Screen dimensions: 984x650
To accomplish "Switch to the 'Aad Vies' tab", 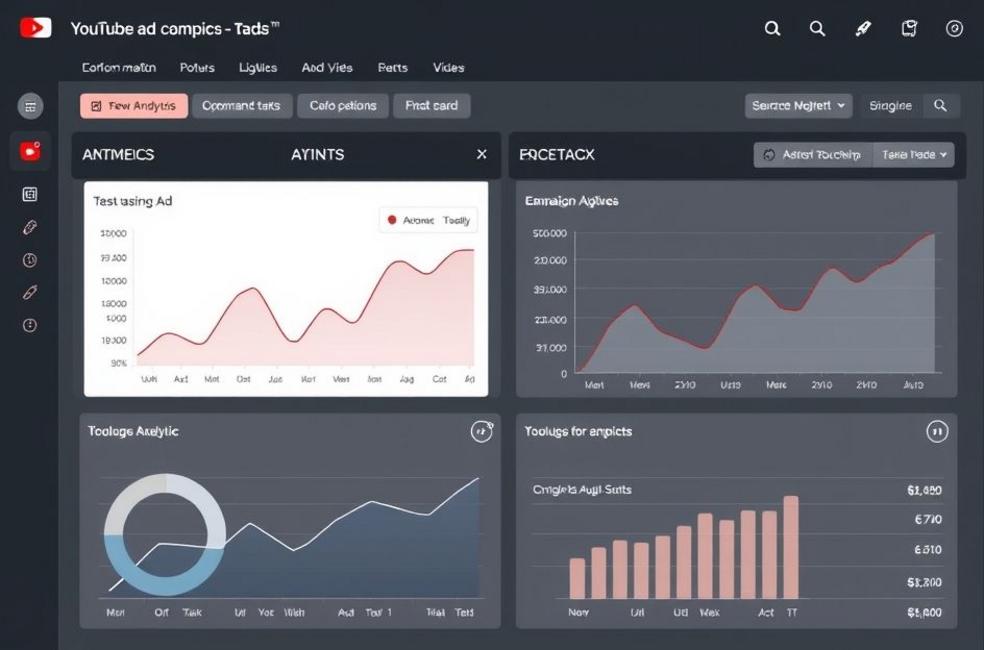I will point(327,68).
